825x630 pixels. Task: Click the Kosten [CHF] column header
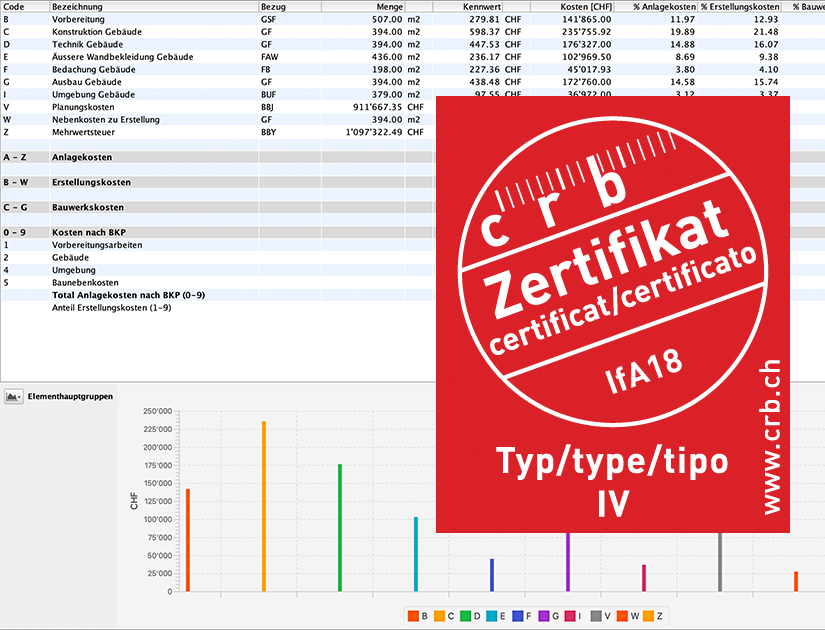coord(572,7)
